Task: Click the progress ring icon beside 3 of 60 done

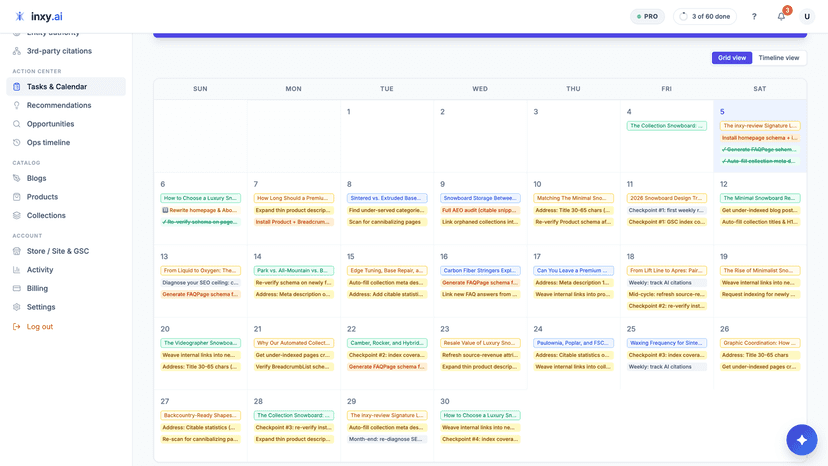Action: (683, 16)
